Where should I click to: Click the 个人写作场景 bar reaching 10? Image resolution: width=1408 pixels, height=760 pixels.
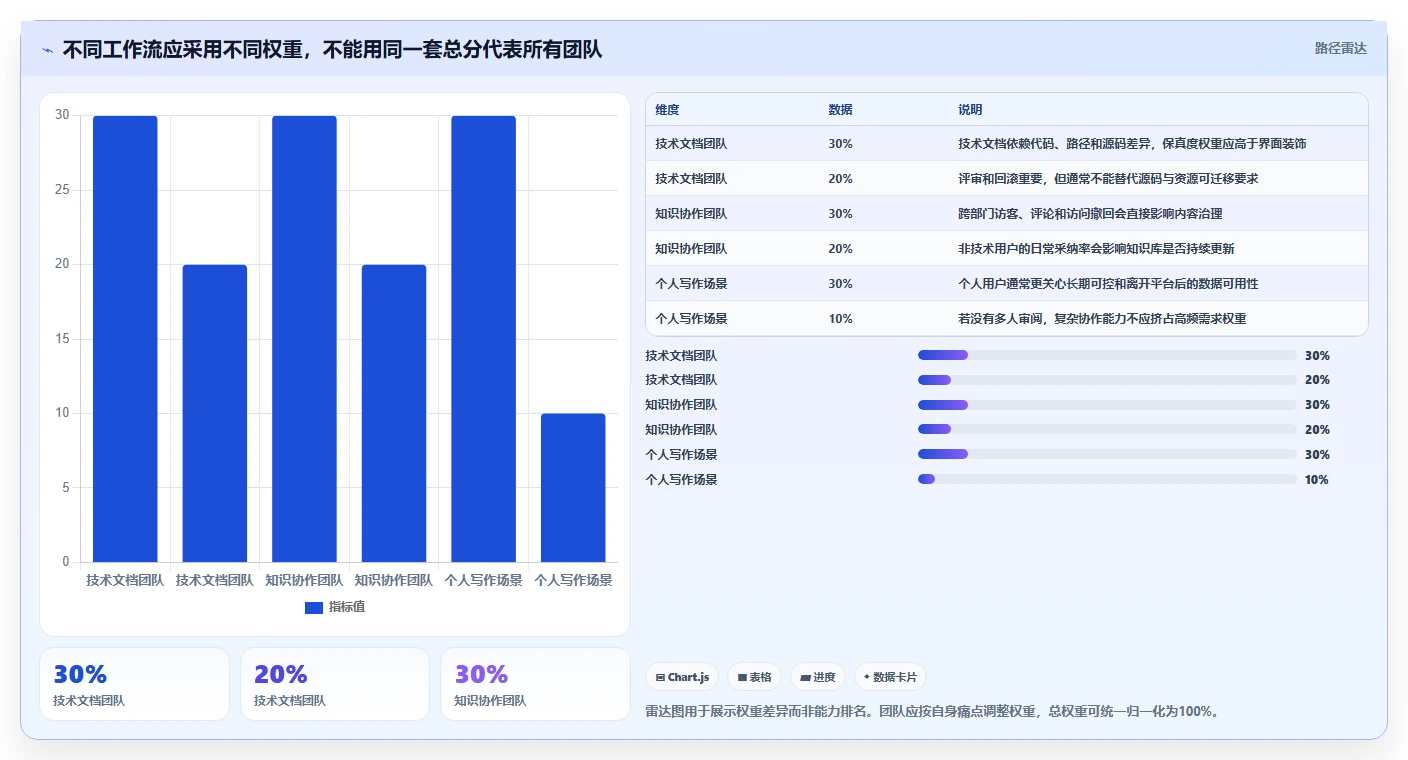[573, 488]
